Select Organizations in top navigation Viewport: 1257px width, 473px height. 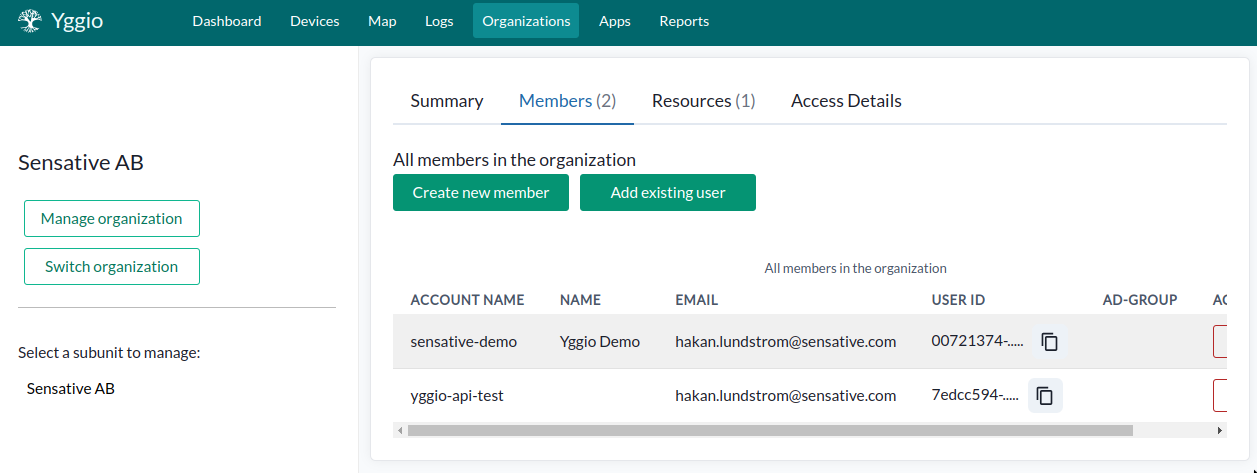point(526,21)
